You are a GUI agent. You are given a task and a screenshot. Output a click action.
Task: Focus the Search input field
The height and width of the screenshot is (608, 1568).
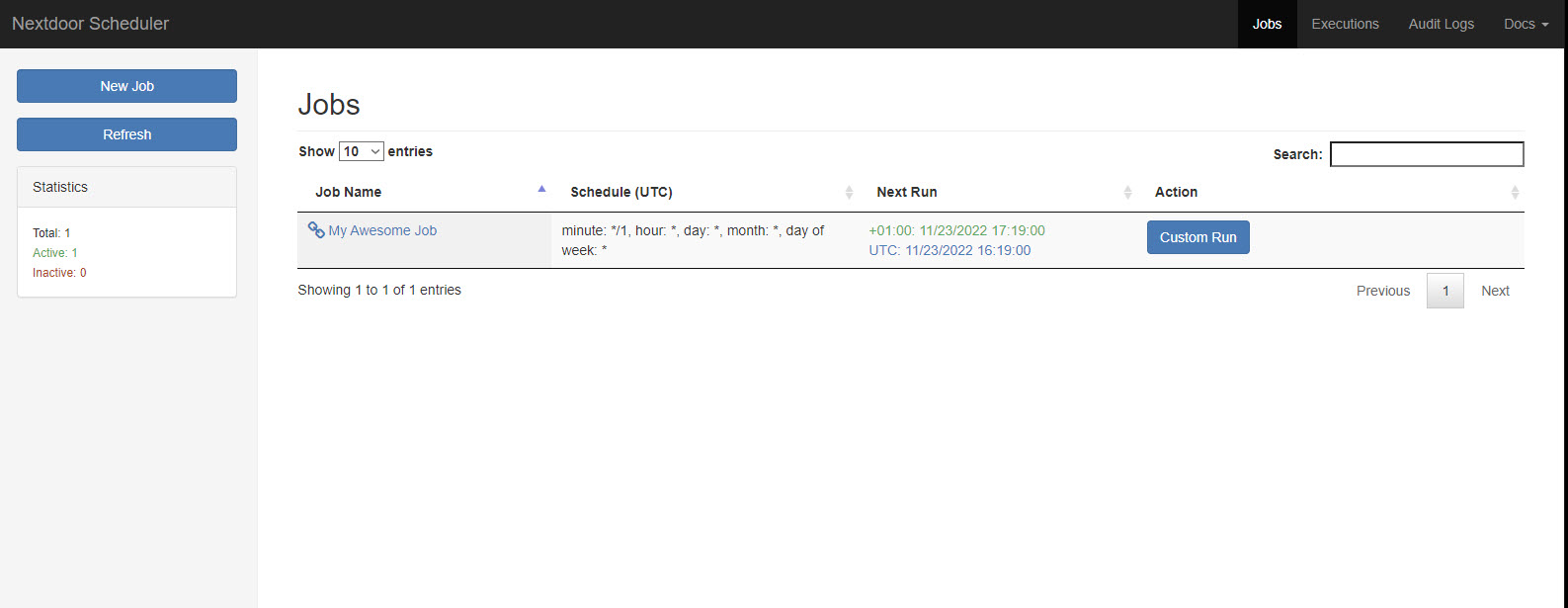click(x=1427, y=154)
